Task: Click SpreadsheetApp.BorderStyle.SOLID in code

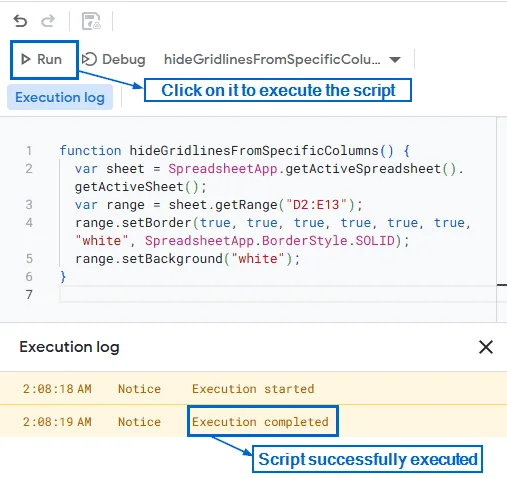Action: click(x=270, y=241)
